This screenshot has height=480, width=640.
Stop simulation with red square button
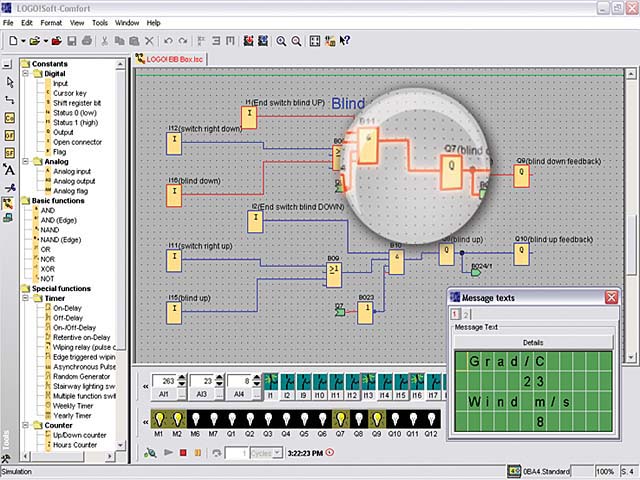pos(182,453)
